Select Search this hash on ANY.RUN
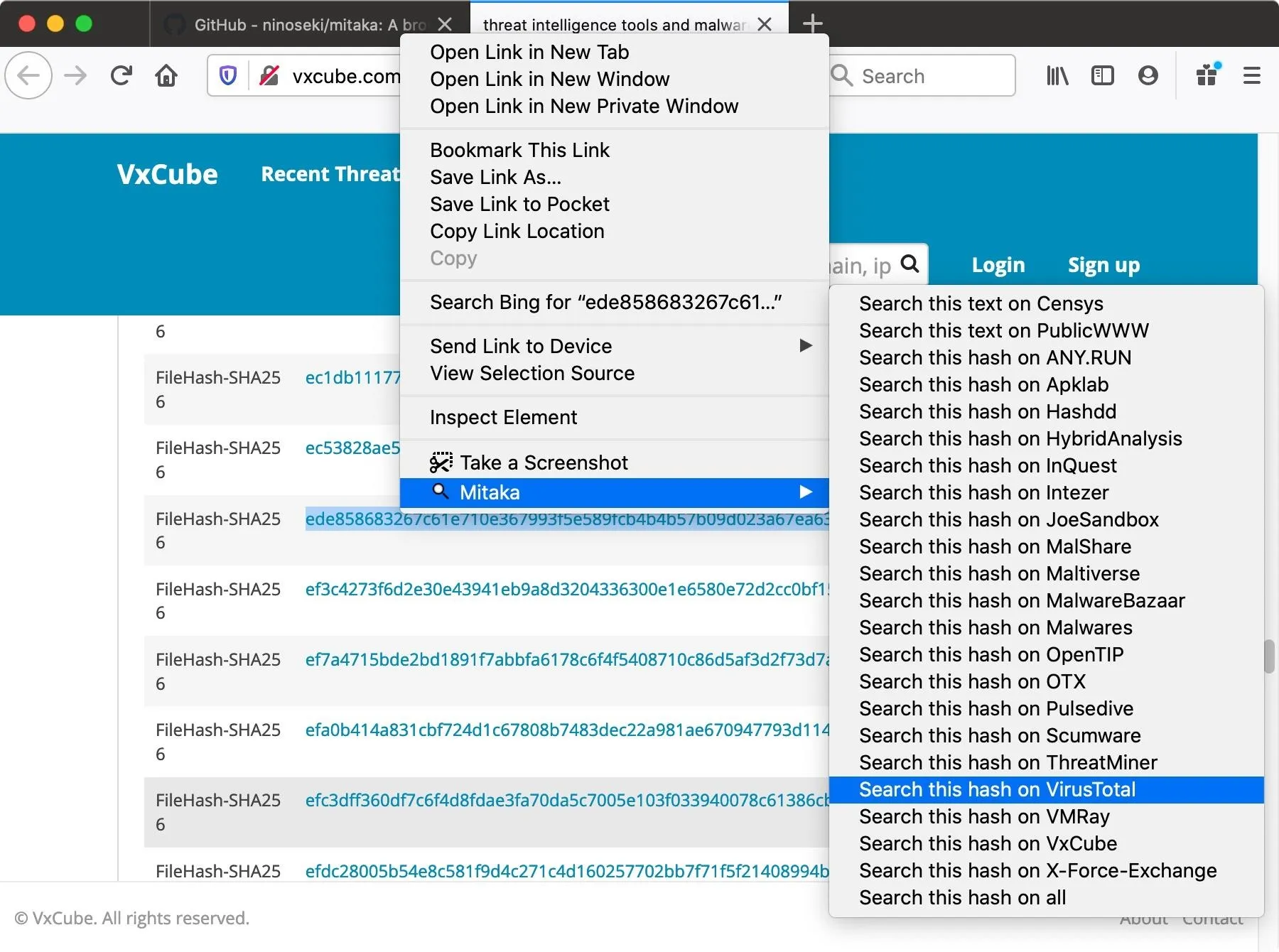 [x=995, y=357]
